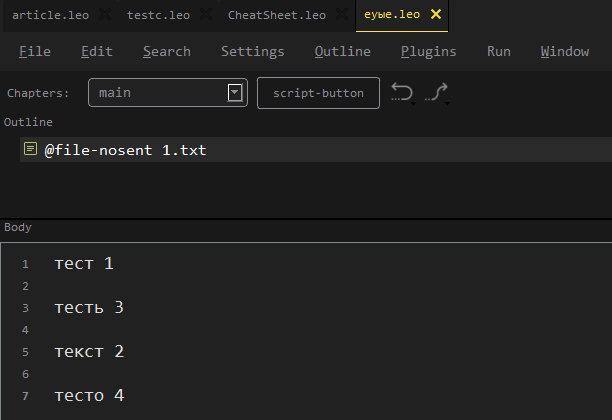Switch to the article.leo tab
This screenshot has height=420, width=612.
(x=50, y=15)
